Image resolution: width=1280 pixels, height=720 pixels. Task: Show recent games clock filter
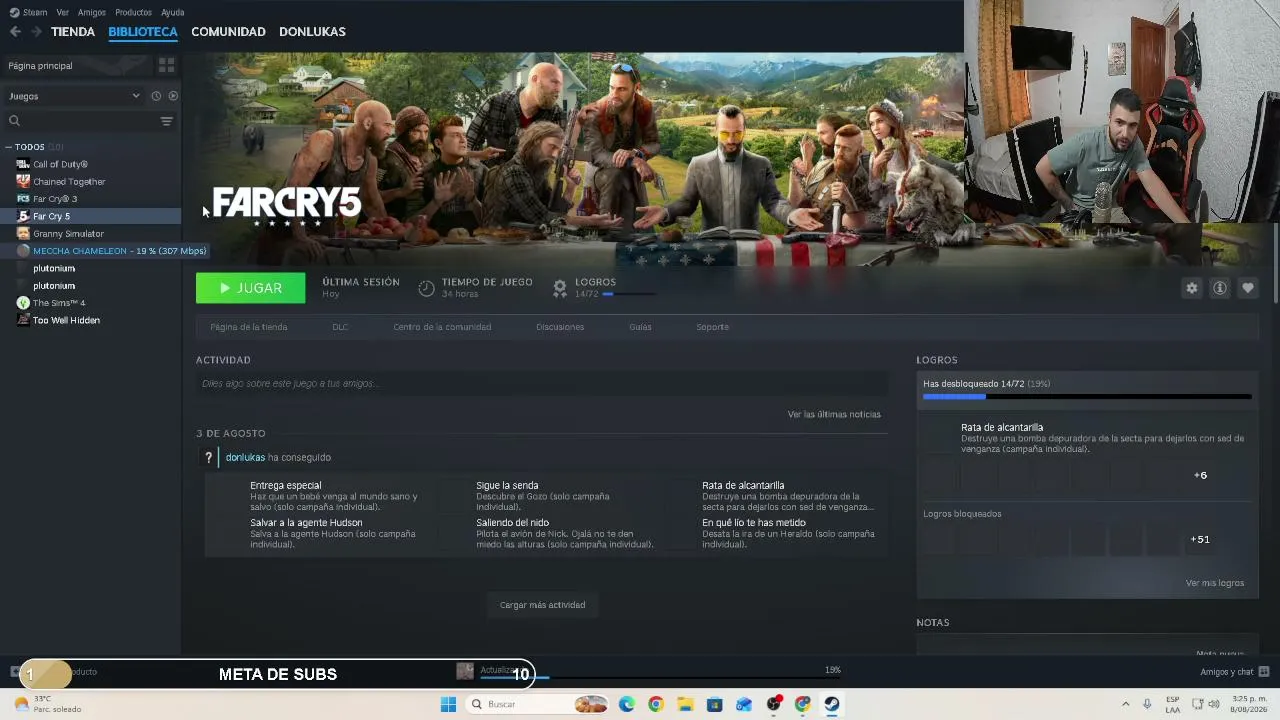coord(156,96)
